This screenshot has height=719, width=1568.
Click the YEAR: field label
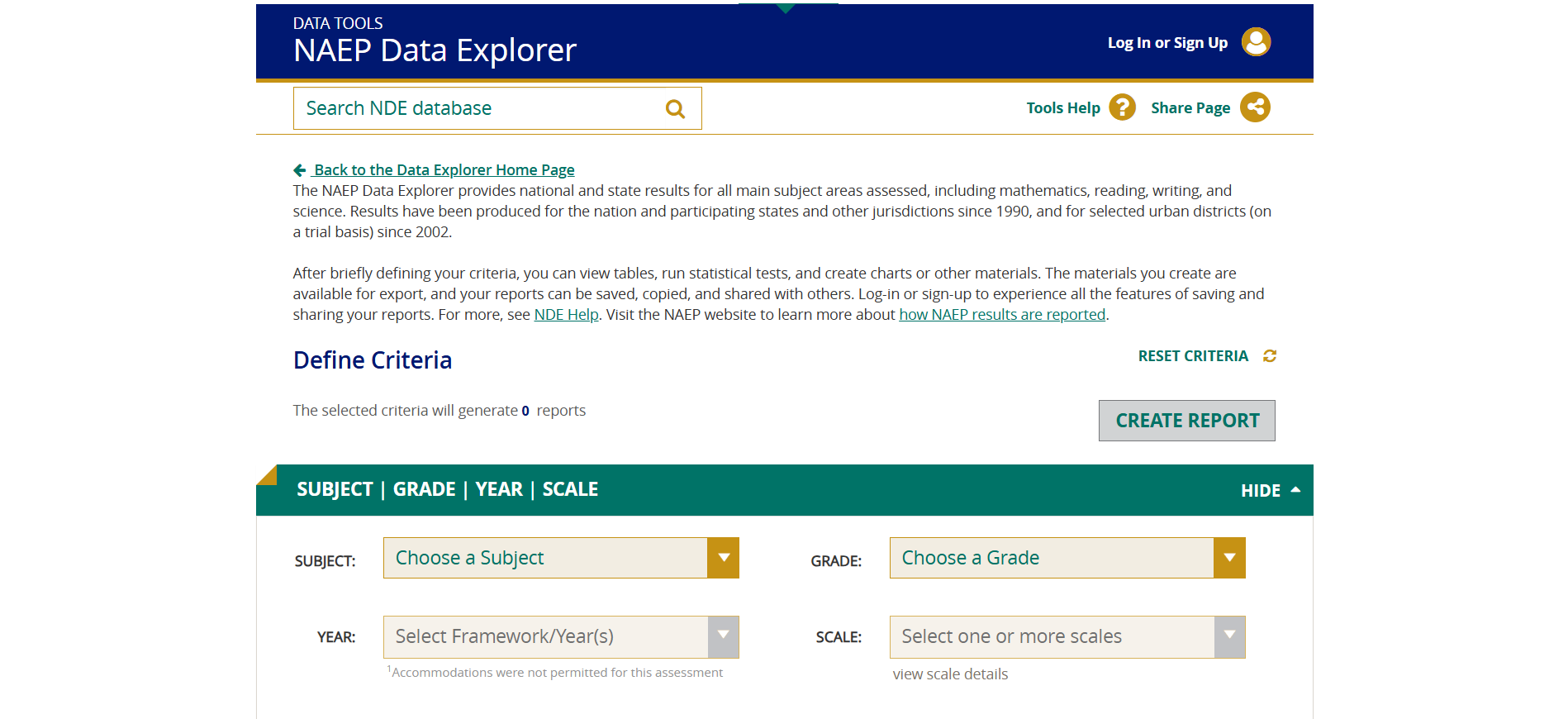click(336, 637)
